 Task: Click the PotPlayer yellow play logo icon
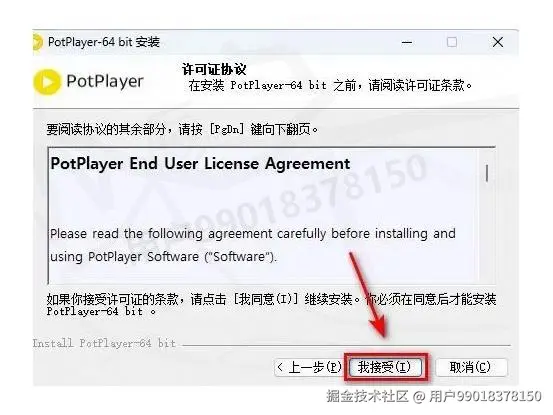click(x=47, y=82)
